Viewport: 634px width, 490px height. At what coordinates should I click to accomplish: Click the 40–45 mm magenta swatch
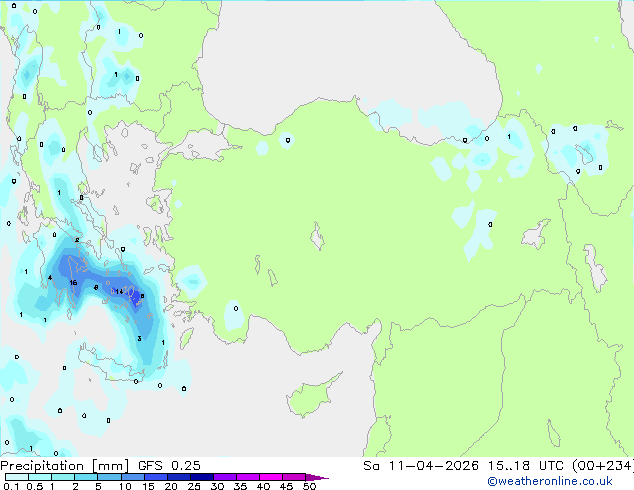pyautogui.click(x=271, y=477)
